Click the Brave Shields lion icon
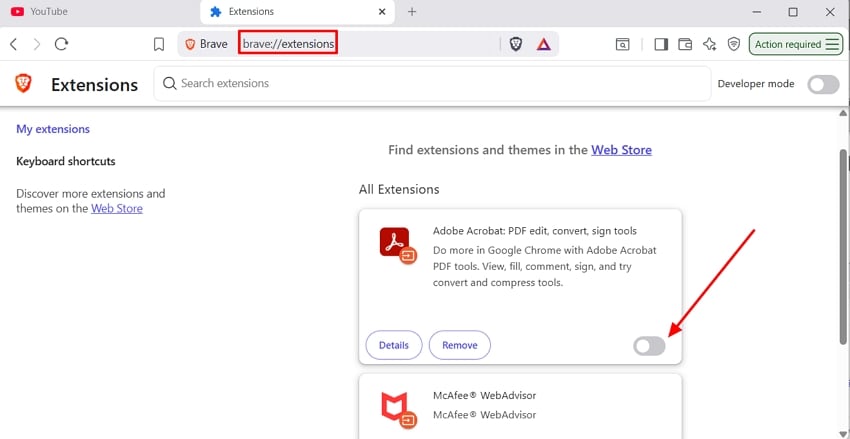The width and height of the screenshot is (850, 439). click(x=516, y=44)
